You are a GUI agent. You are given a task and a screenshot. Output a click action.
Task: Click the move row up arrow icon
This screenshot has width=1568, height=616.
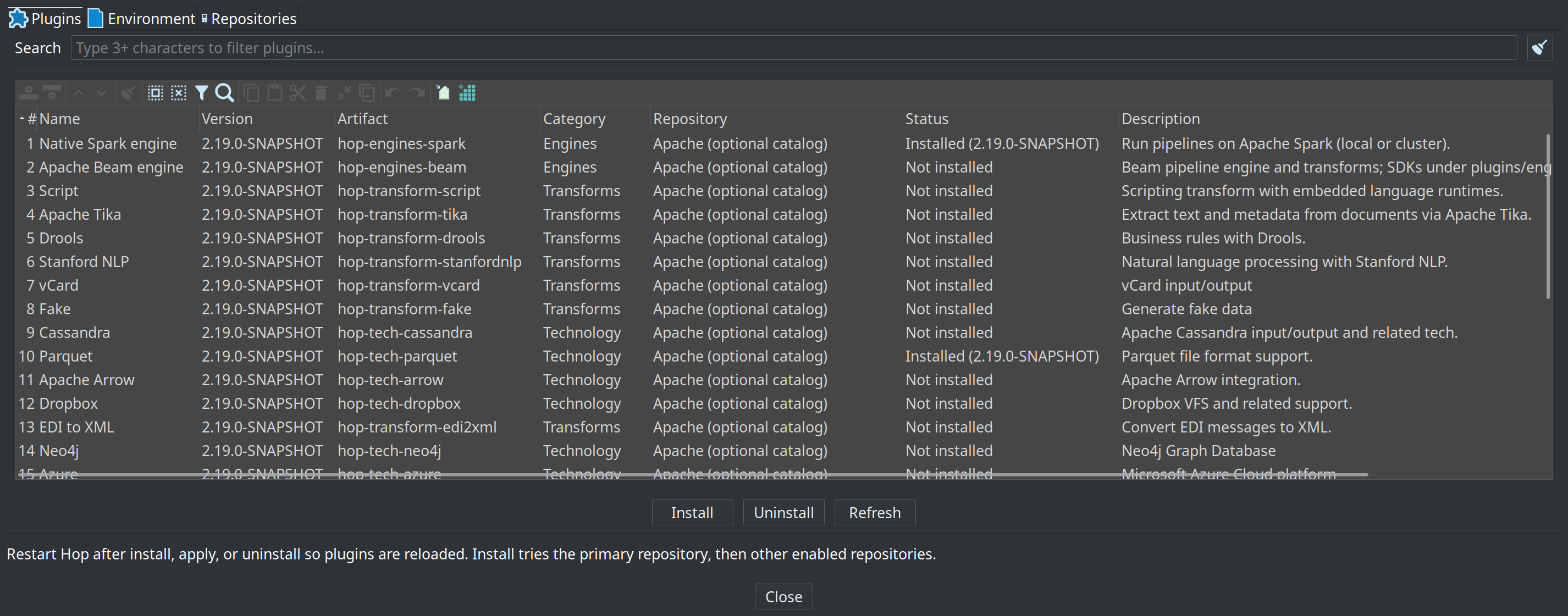point(79,93)
